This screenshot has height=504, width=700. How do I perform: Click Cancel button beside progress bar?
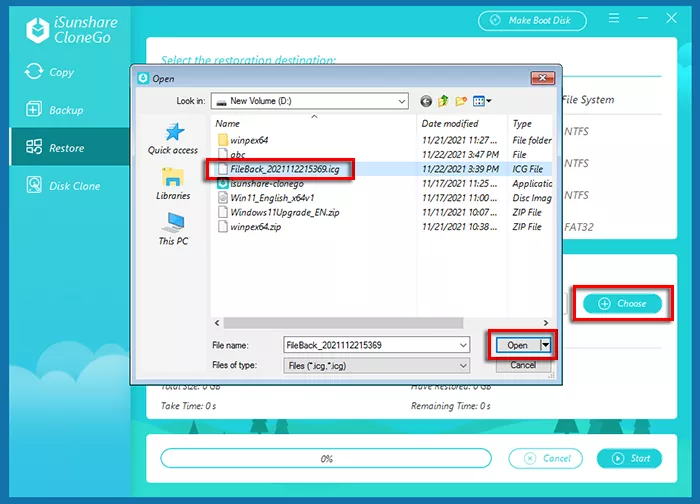546,458
